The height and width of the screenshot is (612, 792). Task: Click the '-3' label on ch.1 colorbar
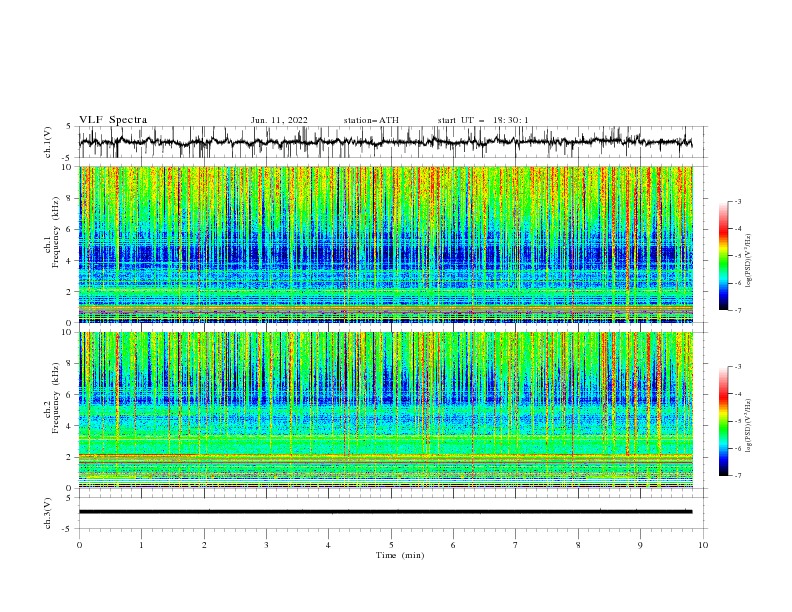pyautogui.click(x=738, y=201)
